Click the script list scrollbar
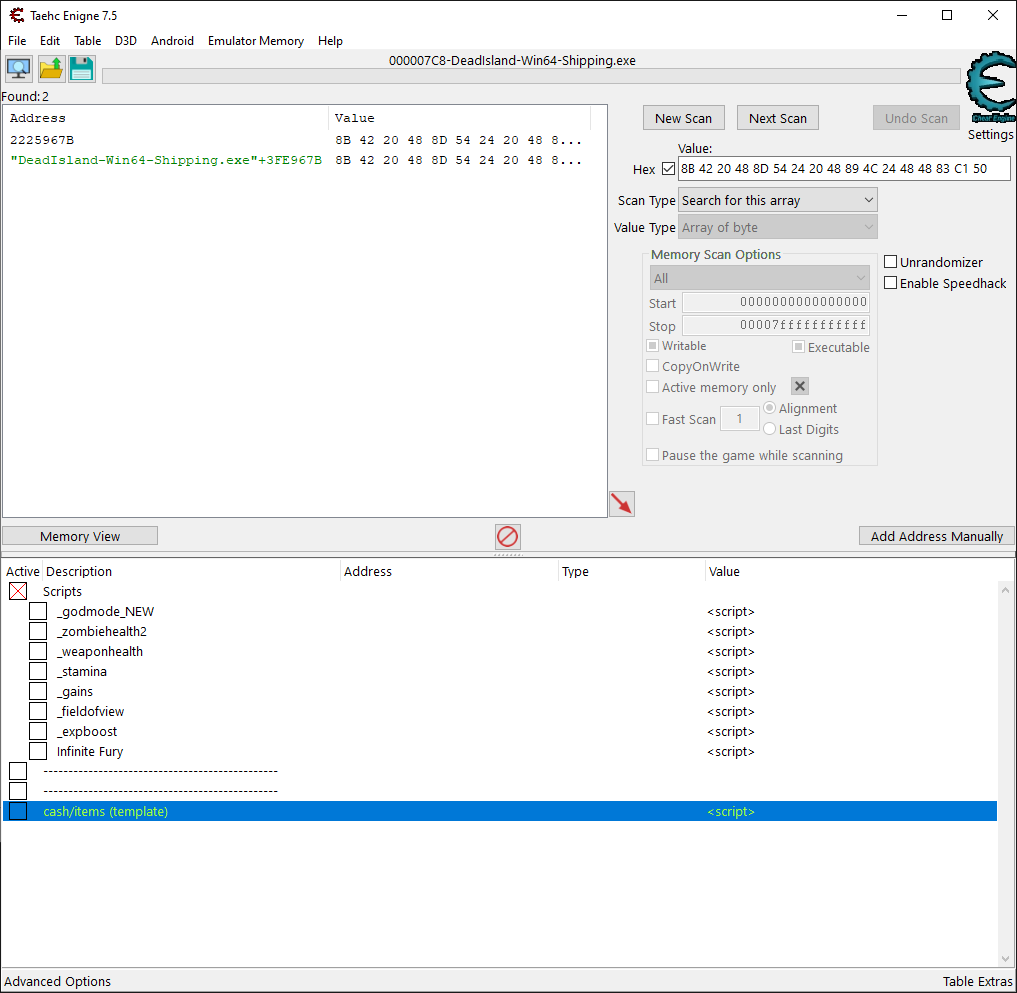This screenshot has width=1017, height=993. point(1005,770)
